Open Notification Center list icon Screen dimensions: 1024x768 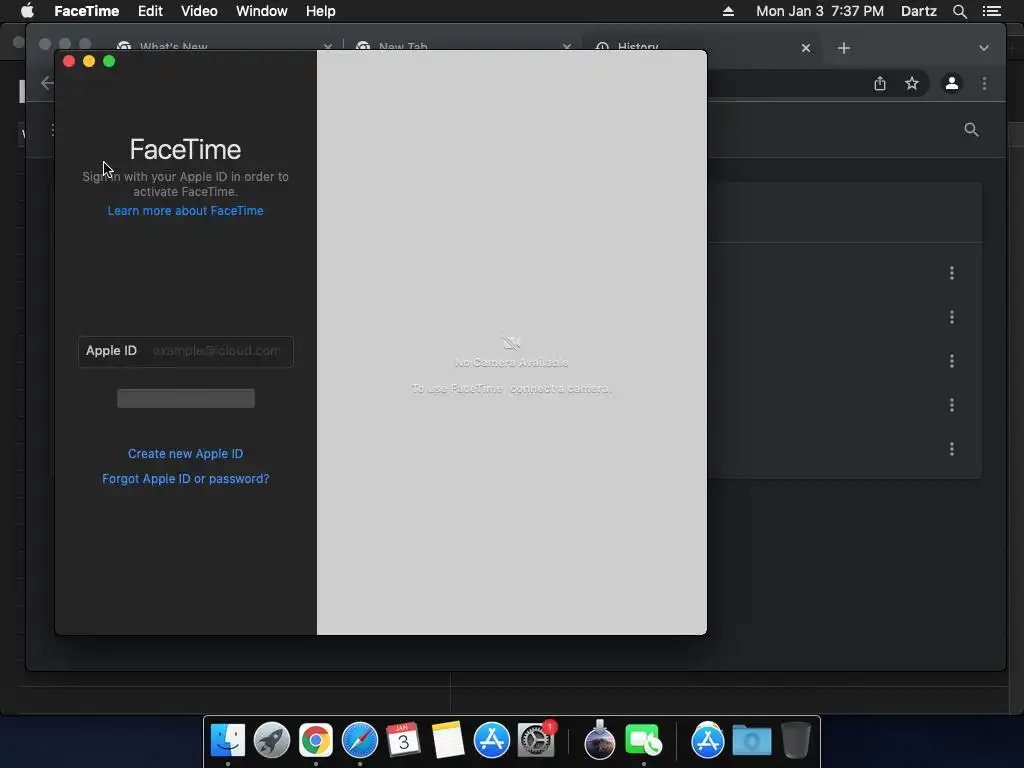pos(991,11)
